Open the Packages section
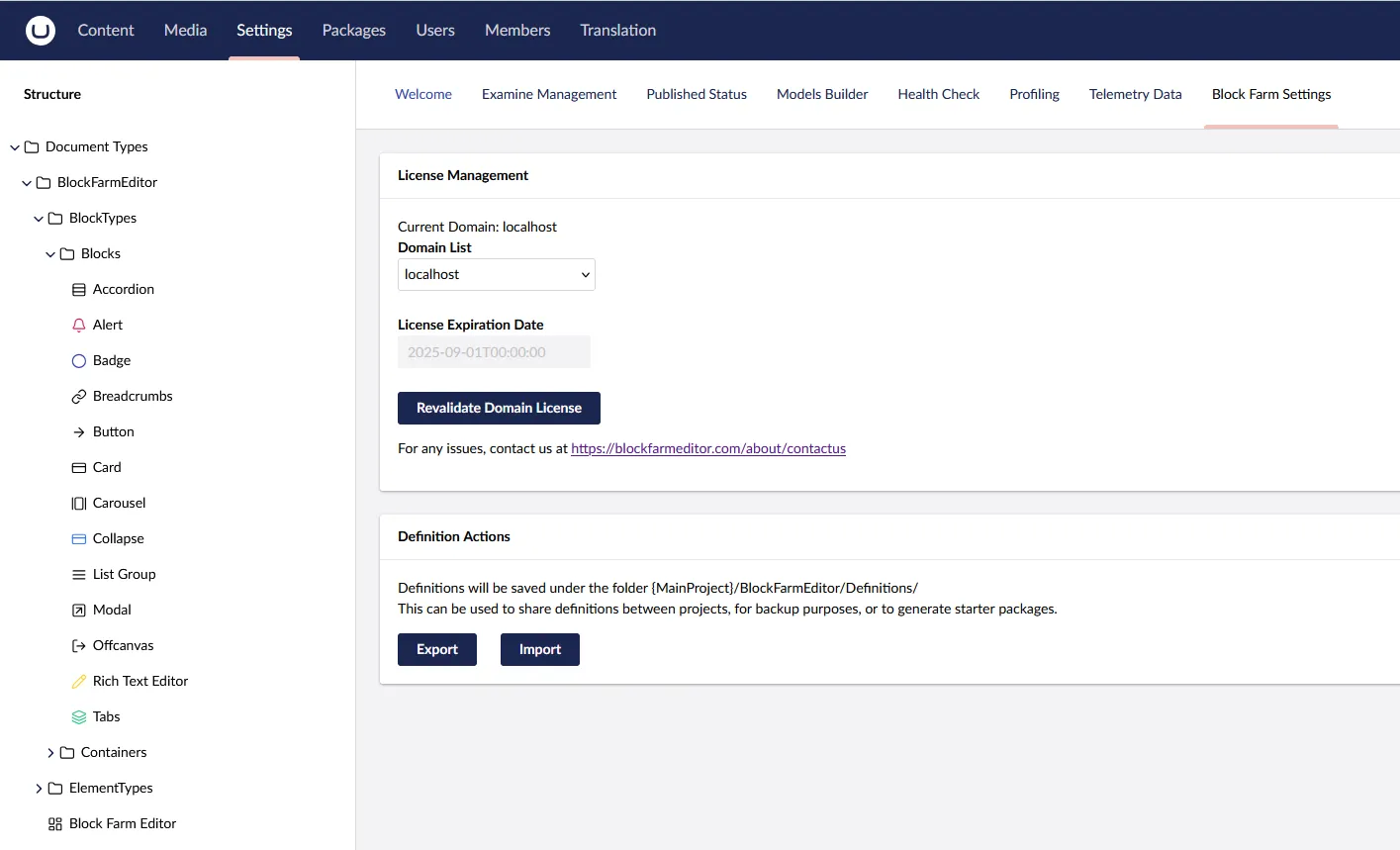 353,30
